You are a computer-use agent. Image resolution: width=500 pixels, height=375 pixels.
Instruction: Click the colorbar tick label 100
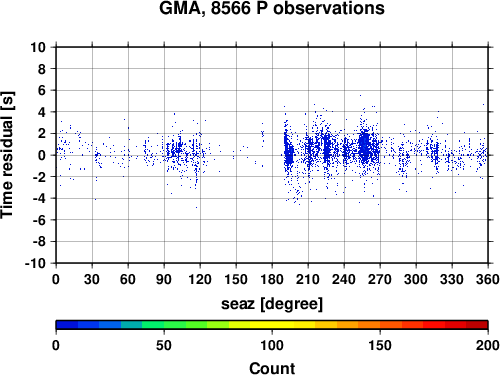pyautogui.click(x=272, y=345)
